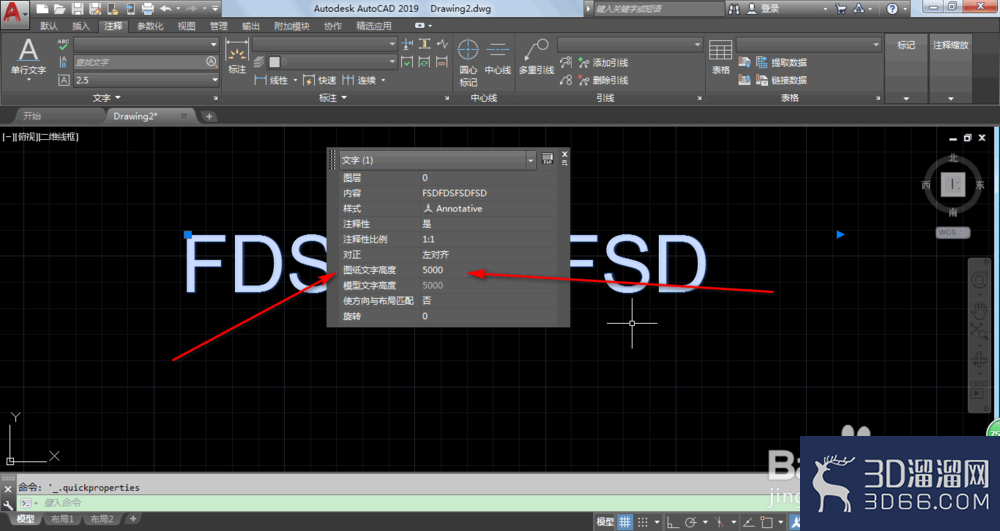Switch to the Insert (插入) ribbon tab

coord(81,26)
